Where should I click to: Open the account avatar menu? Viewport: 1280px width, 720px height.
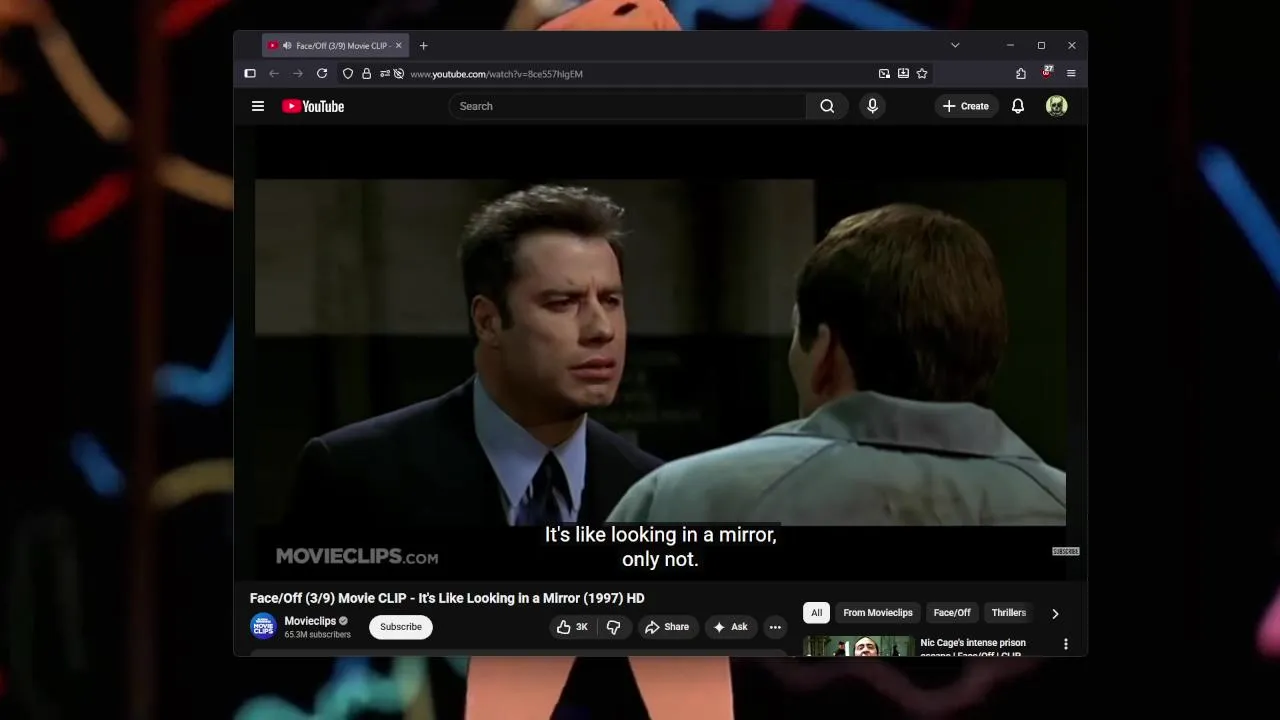pyautogui.click(x=1056, y=106)
